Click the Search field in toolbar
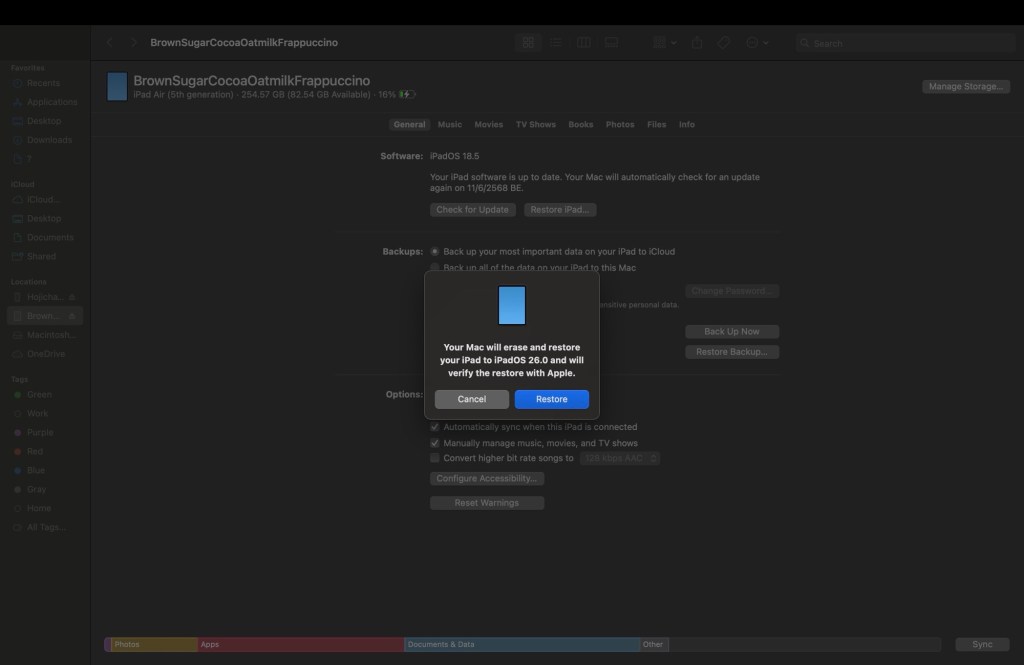 coord(905,43)
